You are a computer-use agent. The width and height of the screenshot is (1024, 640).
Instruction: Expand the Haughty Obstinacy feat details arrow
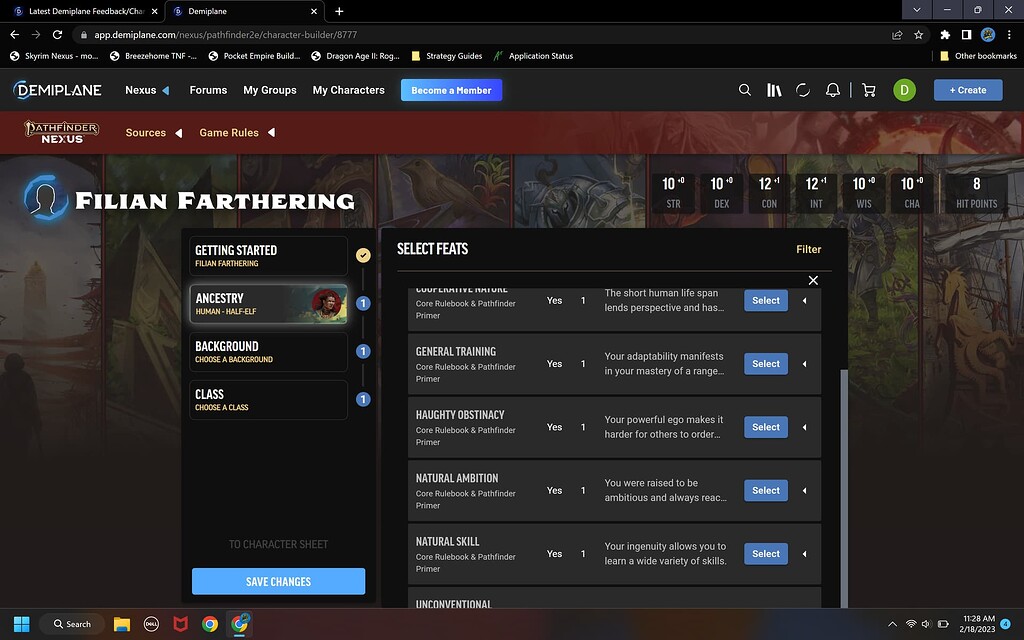pos(805,427)
